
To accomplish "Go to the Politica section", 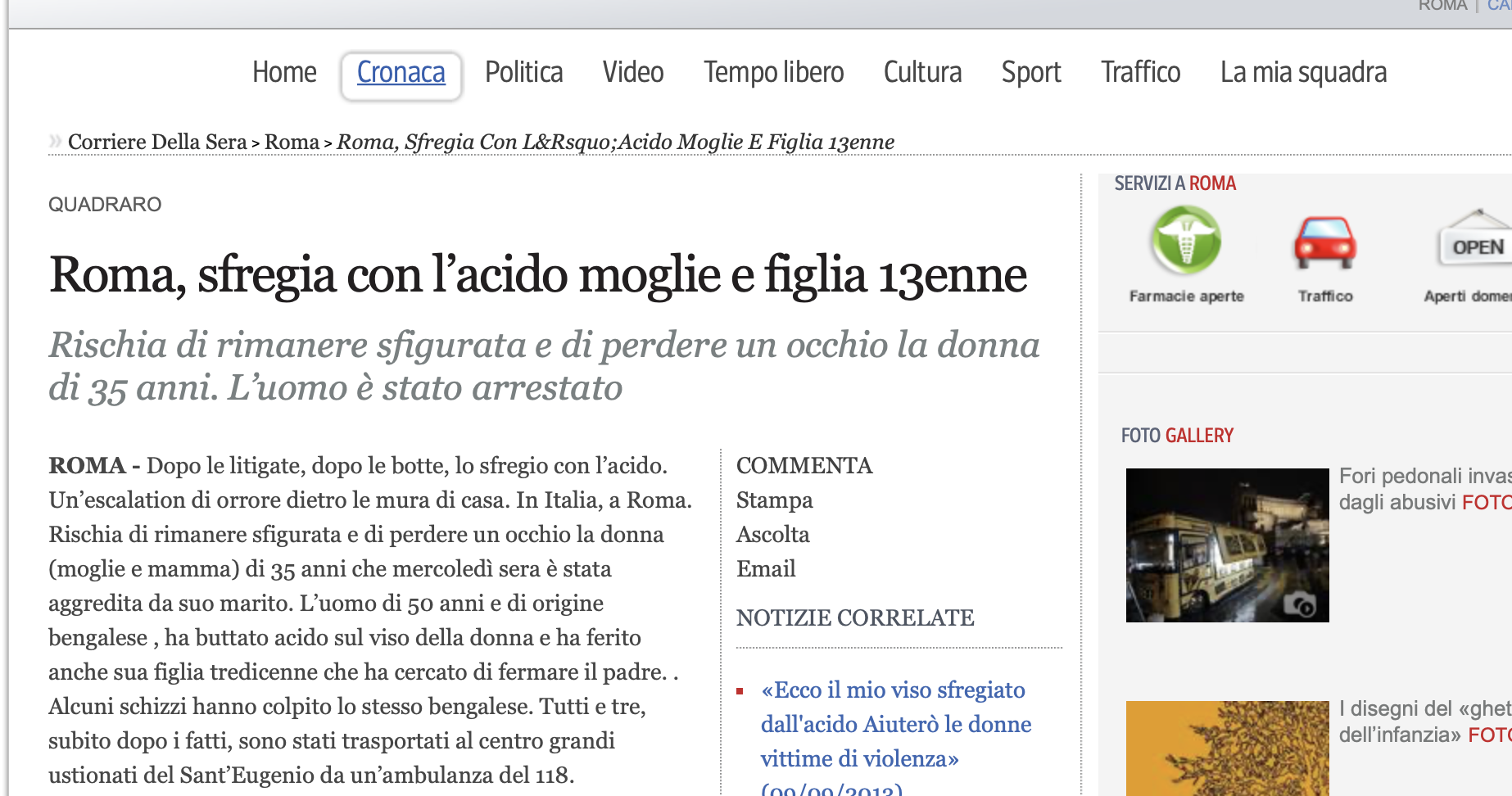I will coord(523,73).
